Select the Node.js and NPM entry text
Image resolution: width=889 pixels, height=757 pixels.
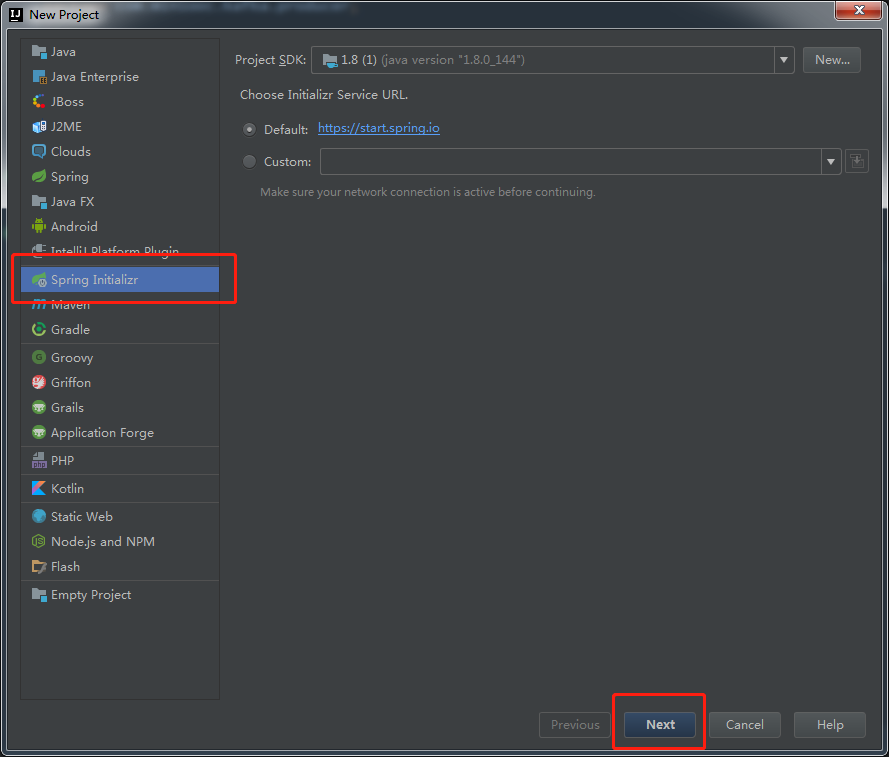pos(103,542)
